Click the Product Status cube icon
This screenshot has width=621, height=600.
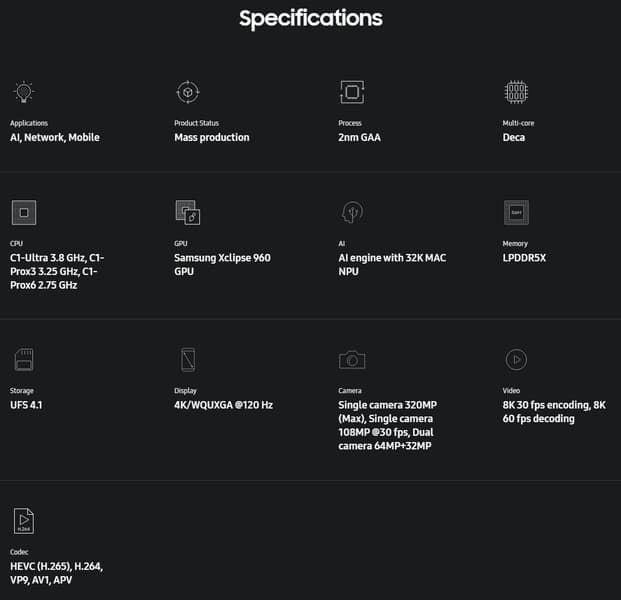(187, 92)
